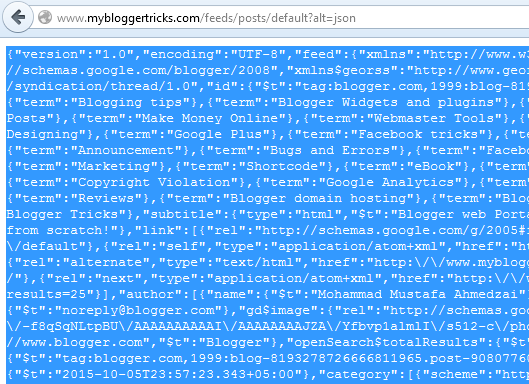Image resolution: width=529 pixels, height=384 pixels.
Task: Click the text "Reviews"
Action: pos(106,198)
